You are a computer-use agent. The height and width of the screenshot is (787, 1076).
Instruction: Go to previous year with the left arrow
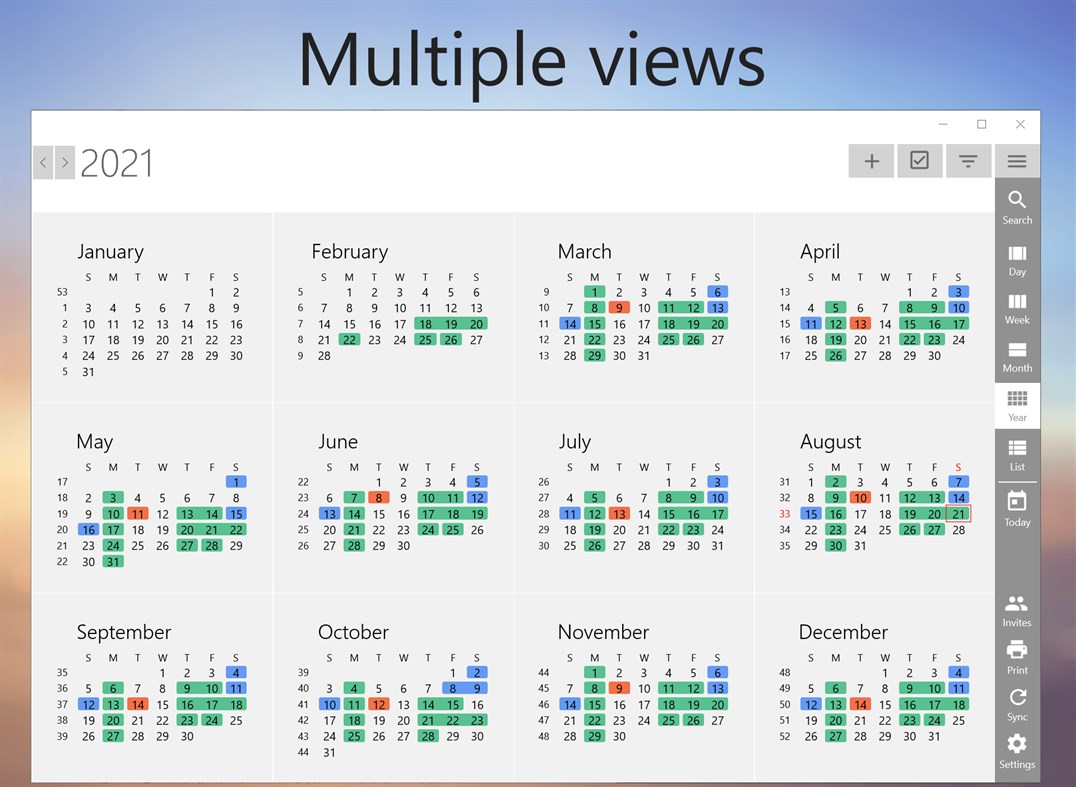pos(43,162)
